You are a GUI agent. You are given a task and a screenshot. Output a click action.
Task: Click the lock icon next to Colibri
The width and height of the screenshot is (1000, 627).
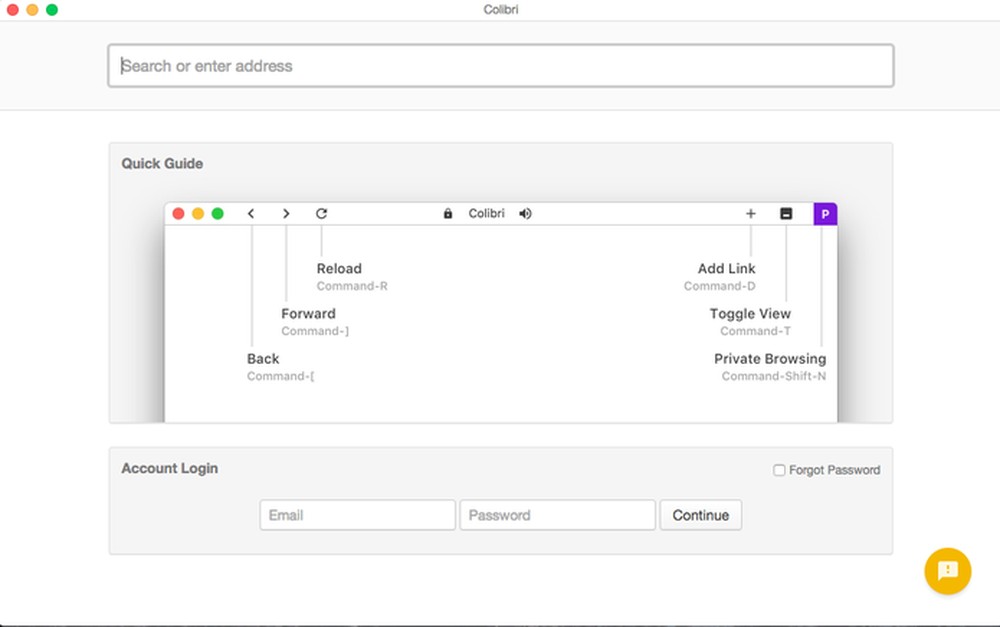447,213
